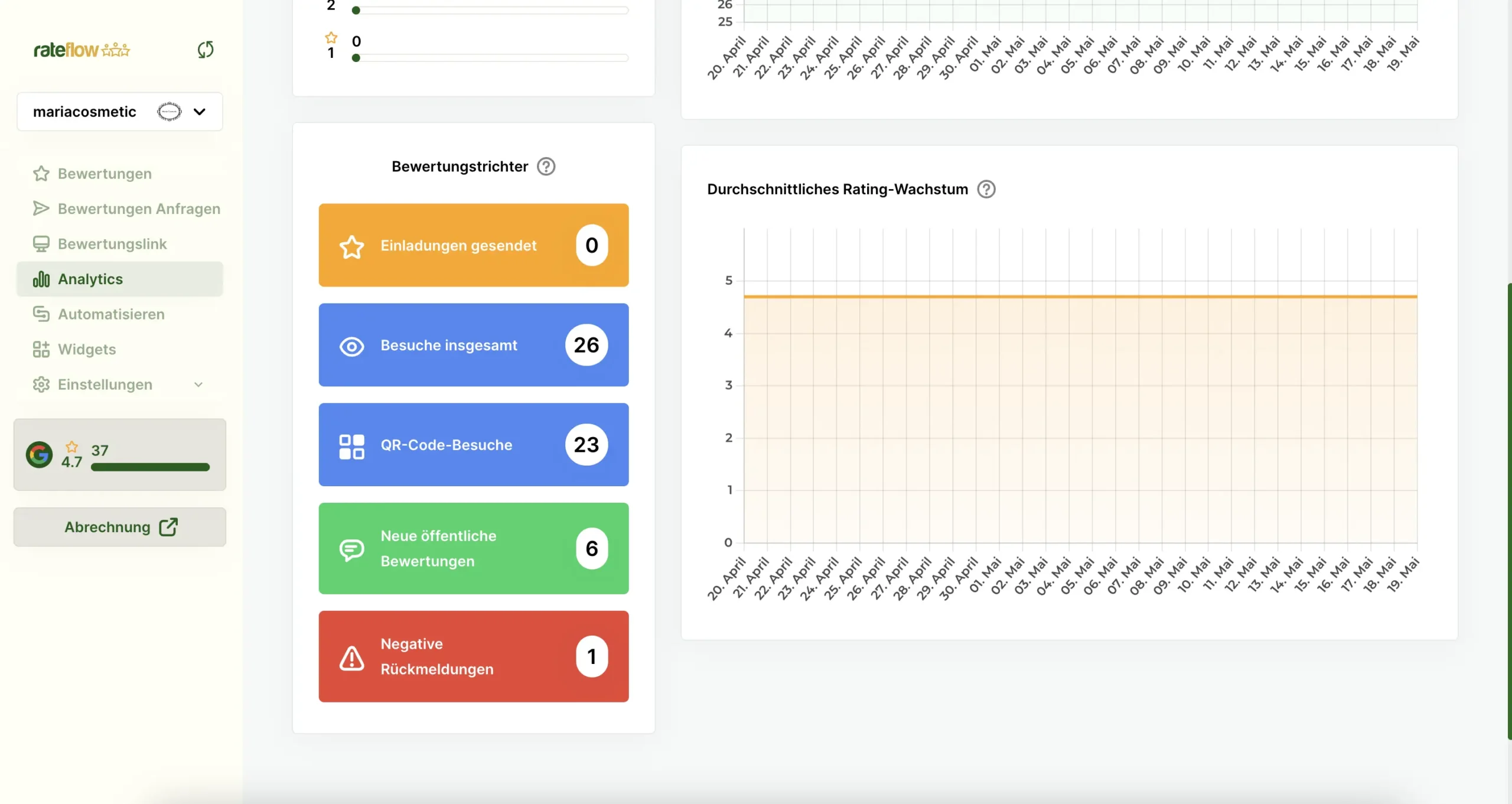Open the Bewertungslink sidebar item
Image resolution: width=1512 pixels, height=804 pixels.
point(112,244)
